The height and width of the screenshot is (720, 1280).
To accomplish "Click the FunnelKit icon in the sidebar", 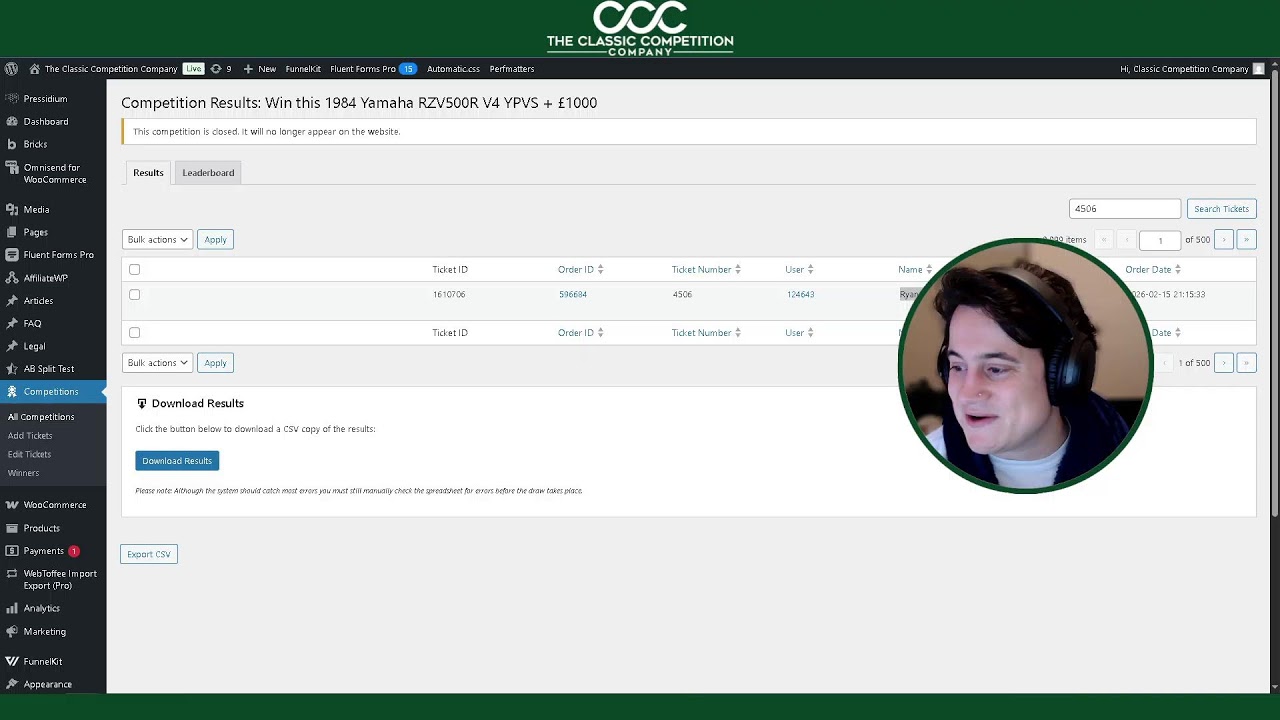I will 12,661.
